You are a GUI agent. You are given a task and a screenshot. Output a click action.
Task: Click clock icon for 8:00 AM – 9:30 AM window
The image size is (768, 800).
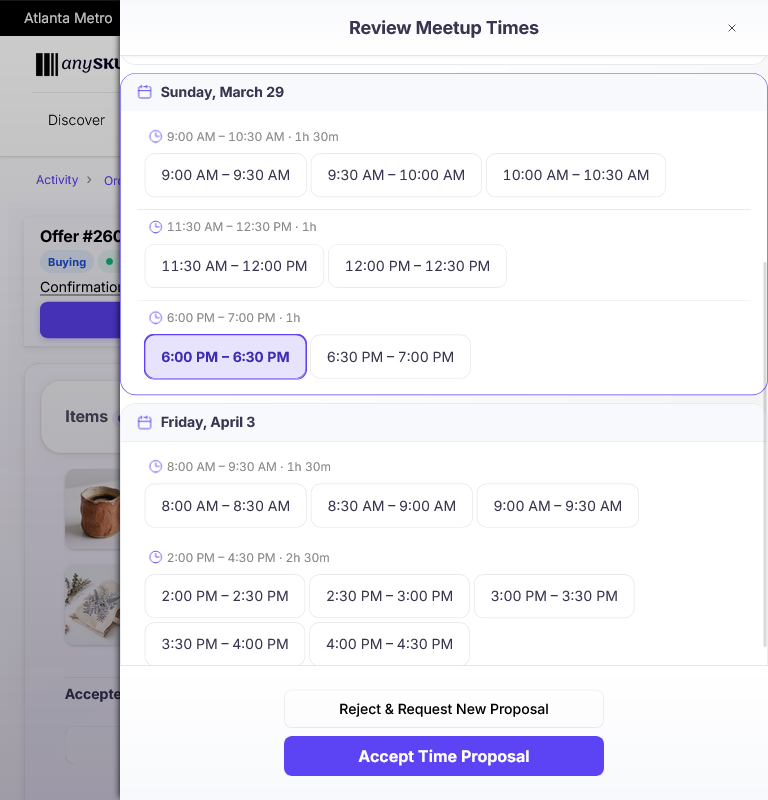point(155,467)
